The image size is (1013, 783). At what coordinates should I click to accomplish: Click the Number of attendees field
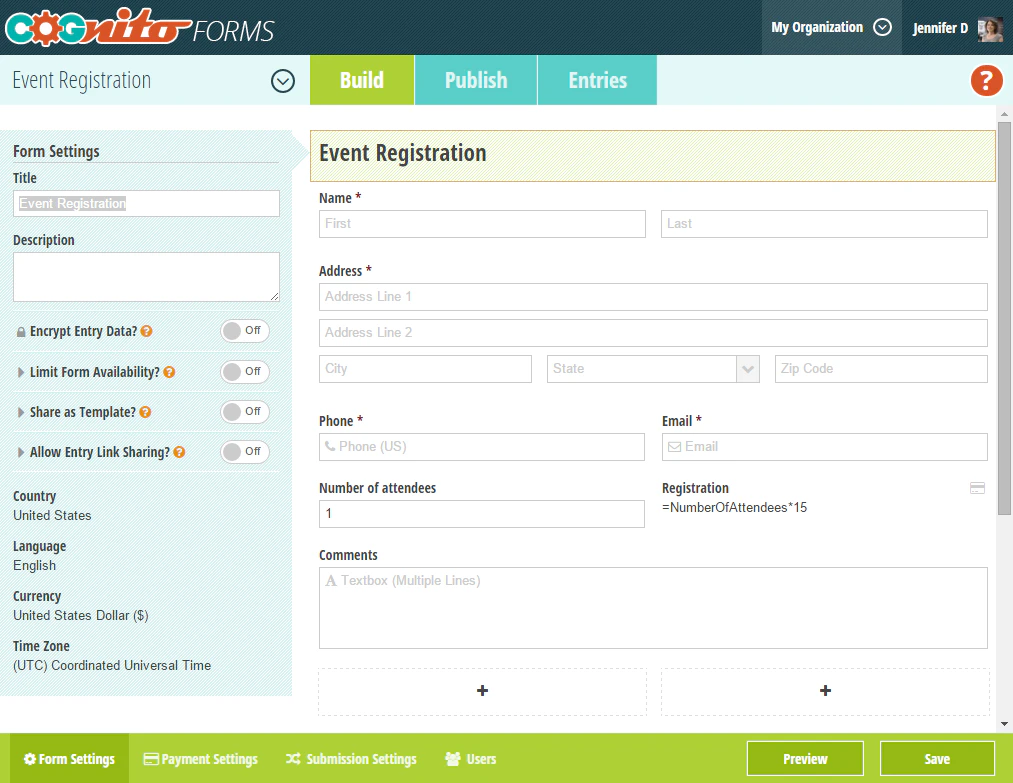(x=482, y=514)
